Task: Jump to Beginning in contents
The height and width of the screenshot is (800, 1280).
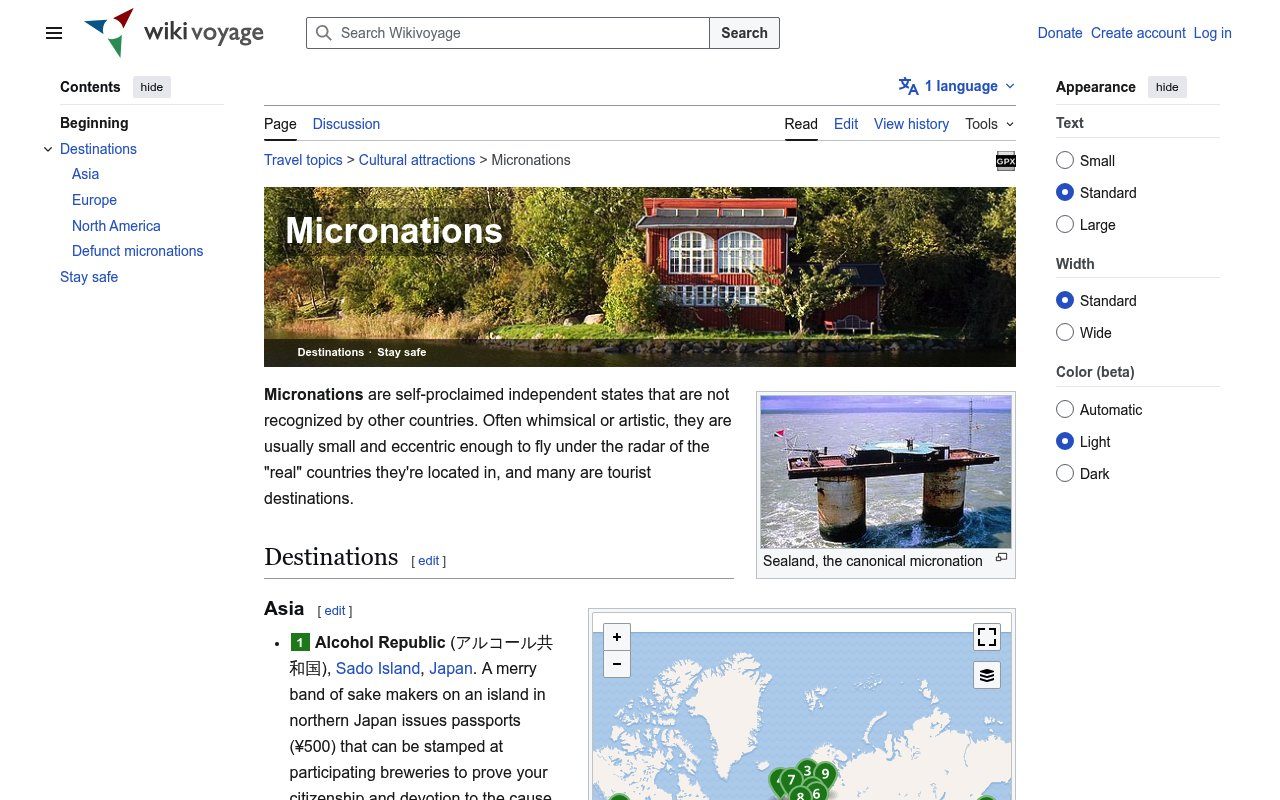Action: 94,123
